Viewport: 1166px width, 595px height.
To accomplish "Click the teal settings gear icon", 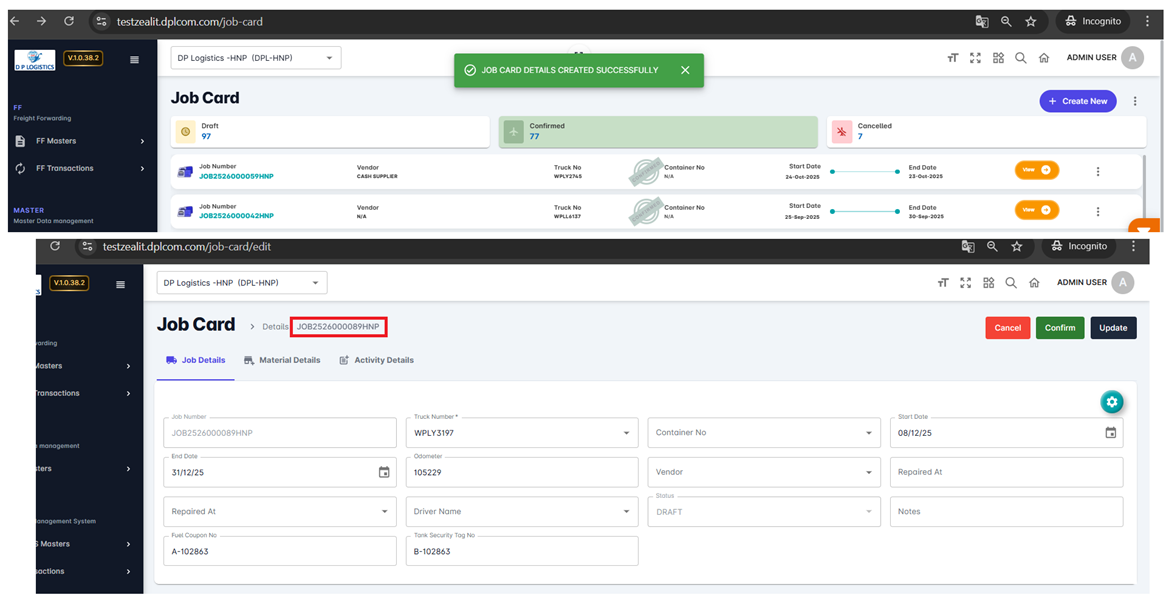I will (x=1111, y=402).
